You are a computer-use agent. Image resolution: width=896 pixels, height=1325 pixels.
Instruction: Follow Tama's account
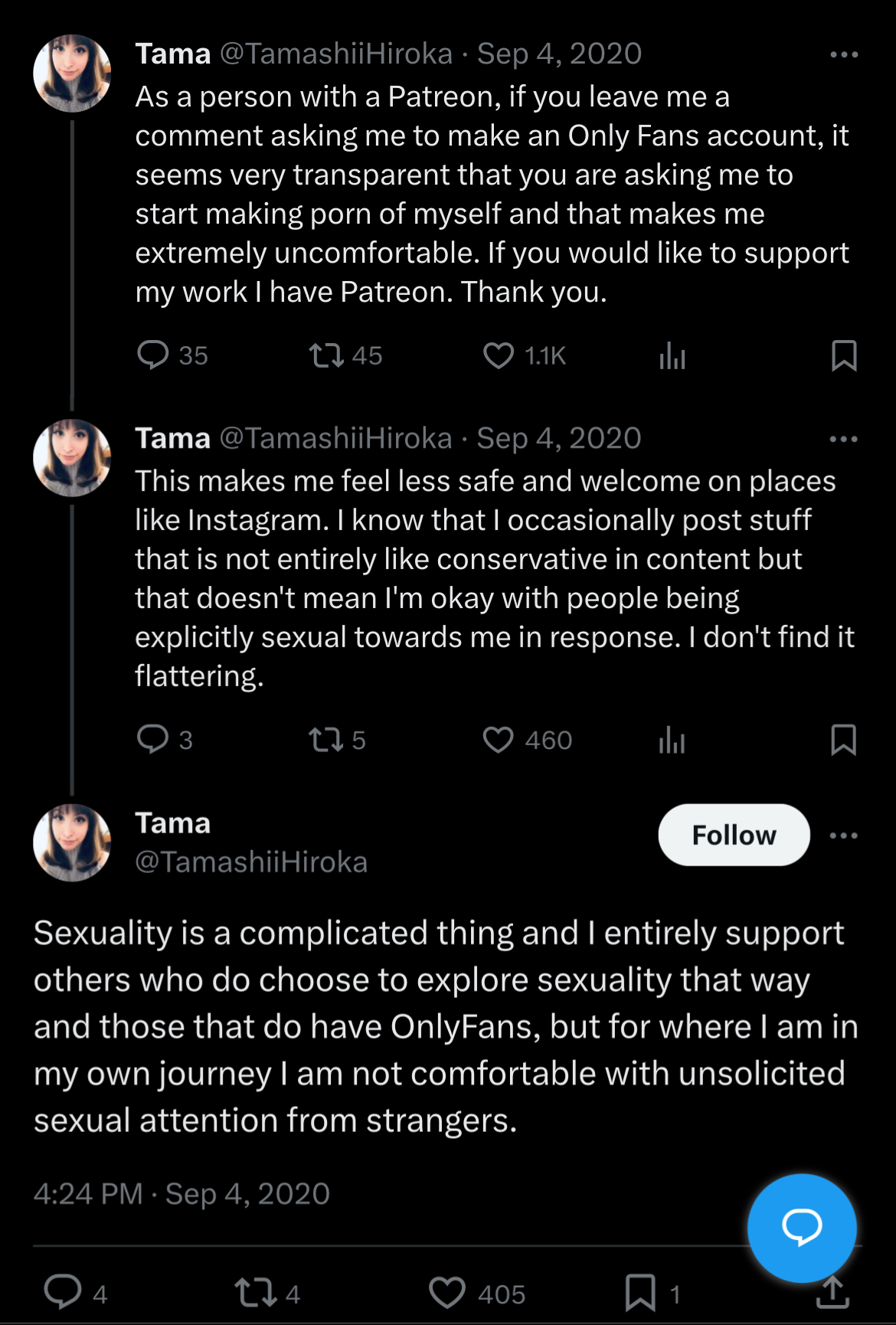click(734, 835)
